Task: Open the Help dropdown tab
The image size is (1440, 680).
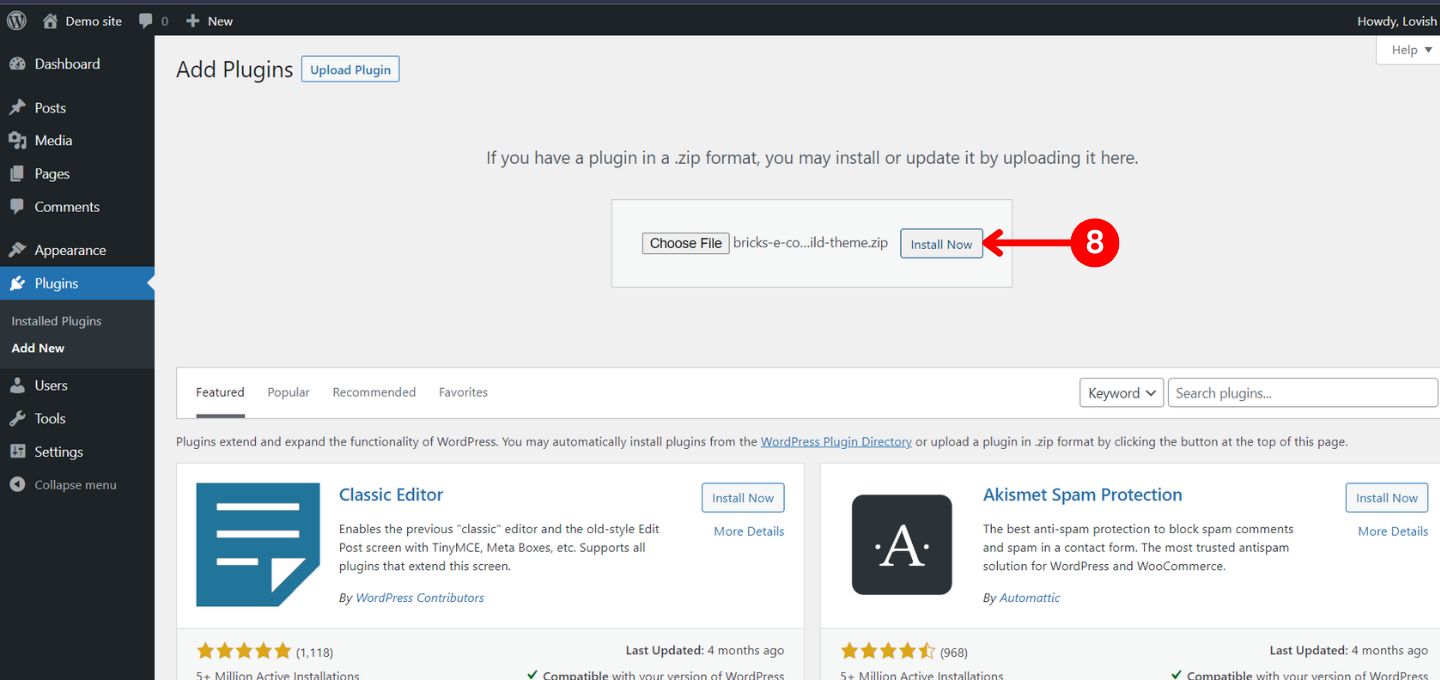Action: [x=1411, y=50]
